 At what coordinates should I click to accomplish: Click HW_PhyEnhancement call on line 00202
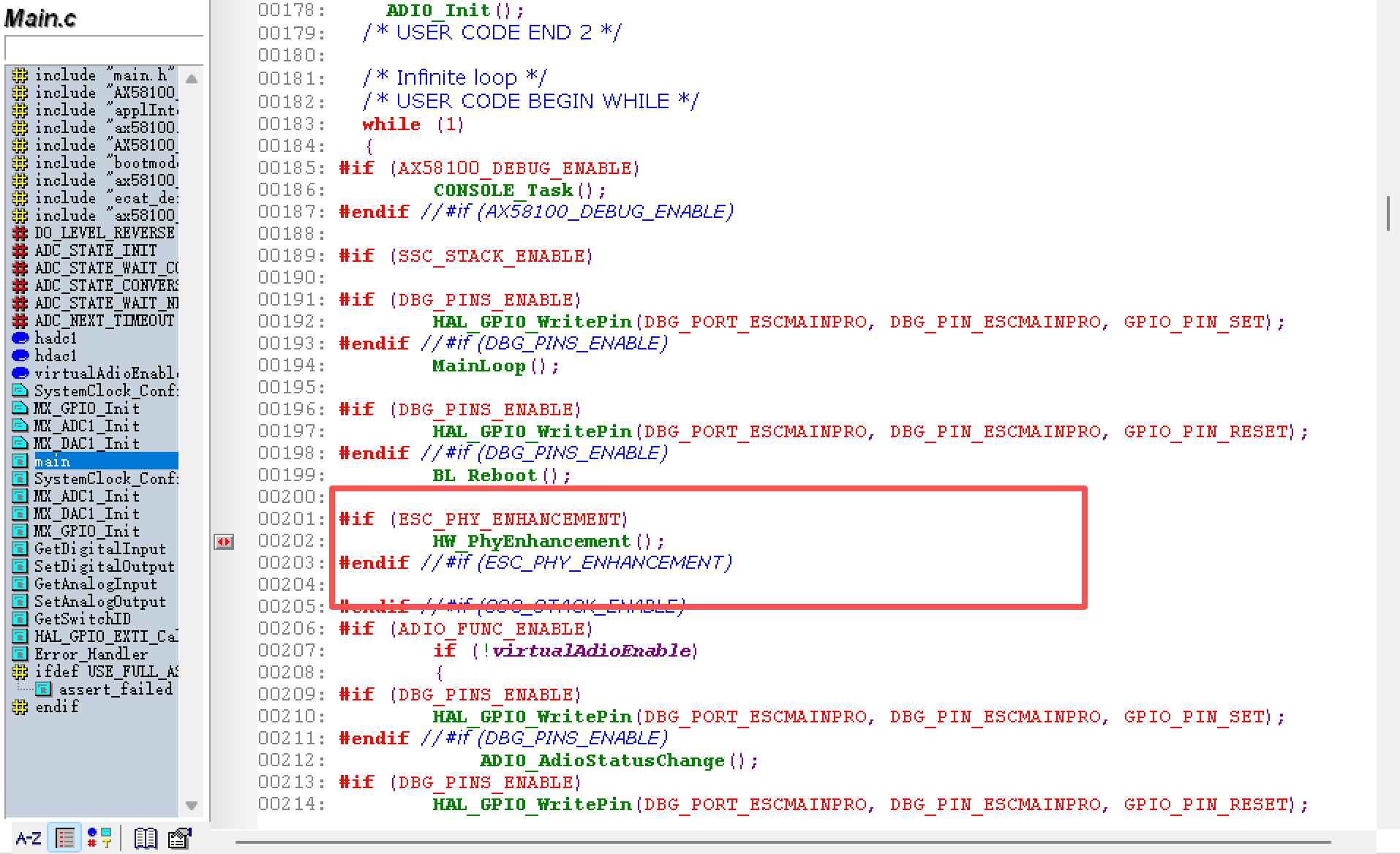click(531, 542)
